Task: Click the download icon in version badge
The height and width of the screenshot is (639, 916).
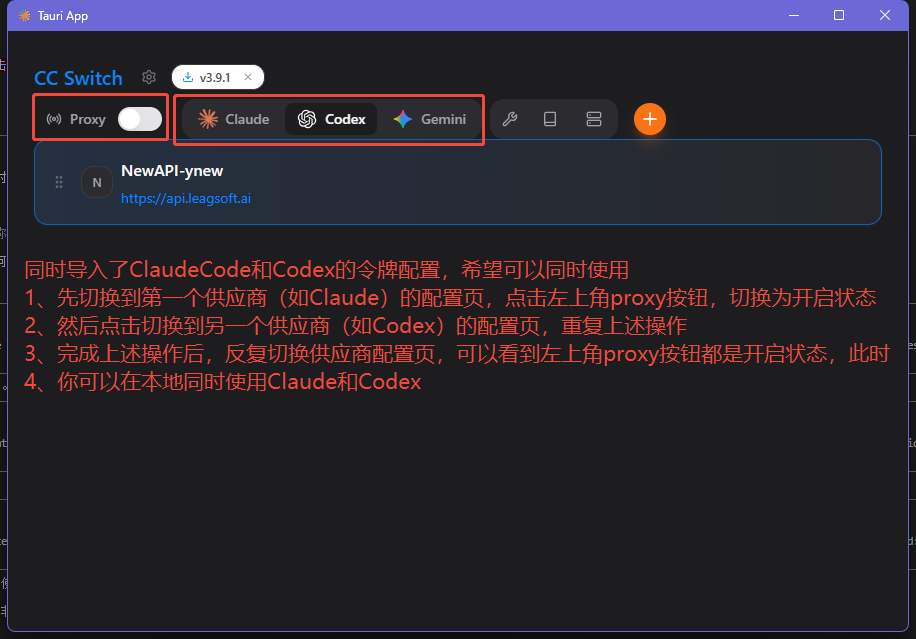Action: coord(189,77)
